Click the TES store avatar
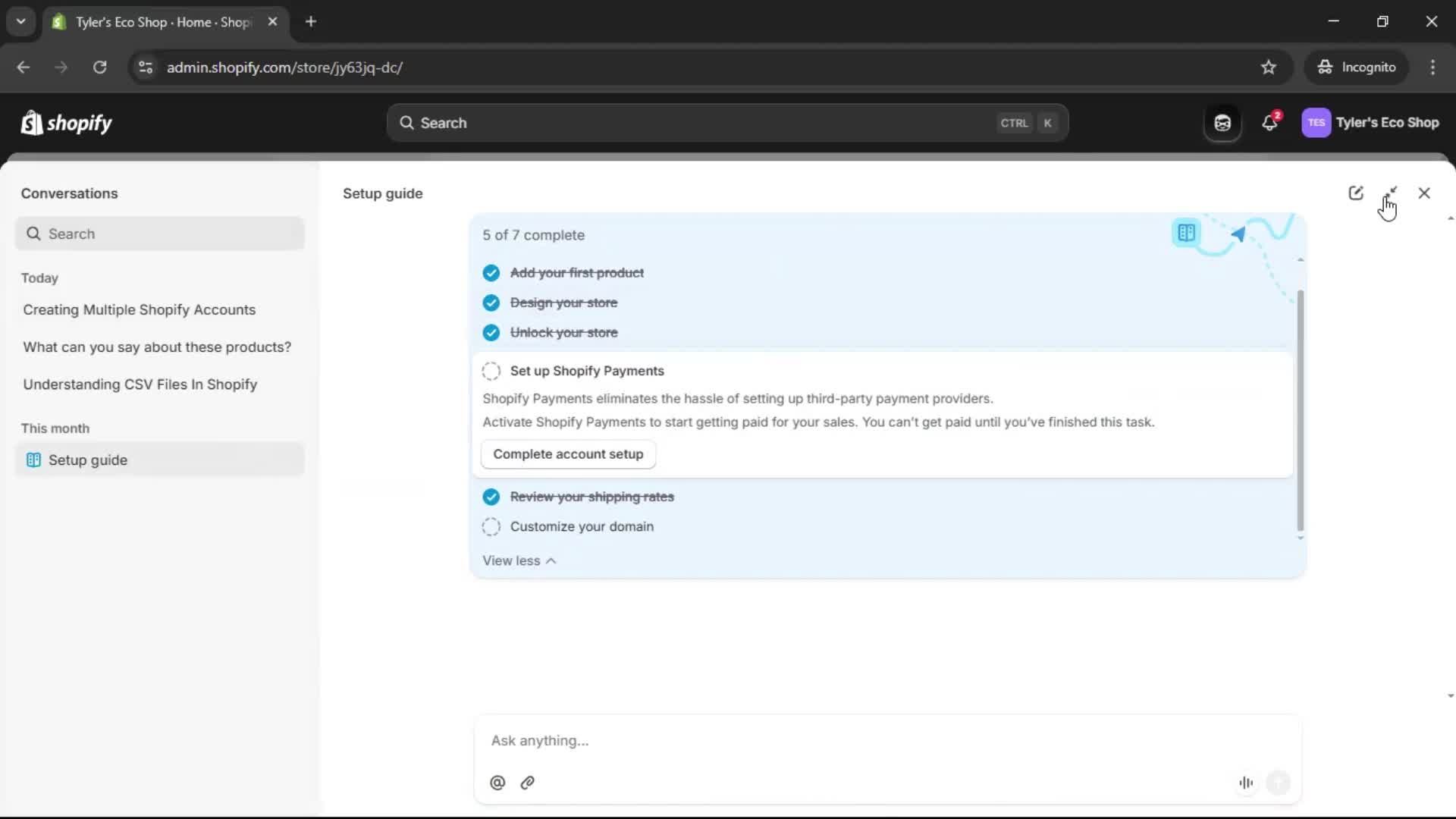Image resolution: width=1456 pixels, height=819 pixels. (x=1316, y=122)
